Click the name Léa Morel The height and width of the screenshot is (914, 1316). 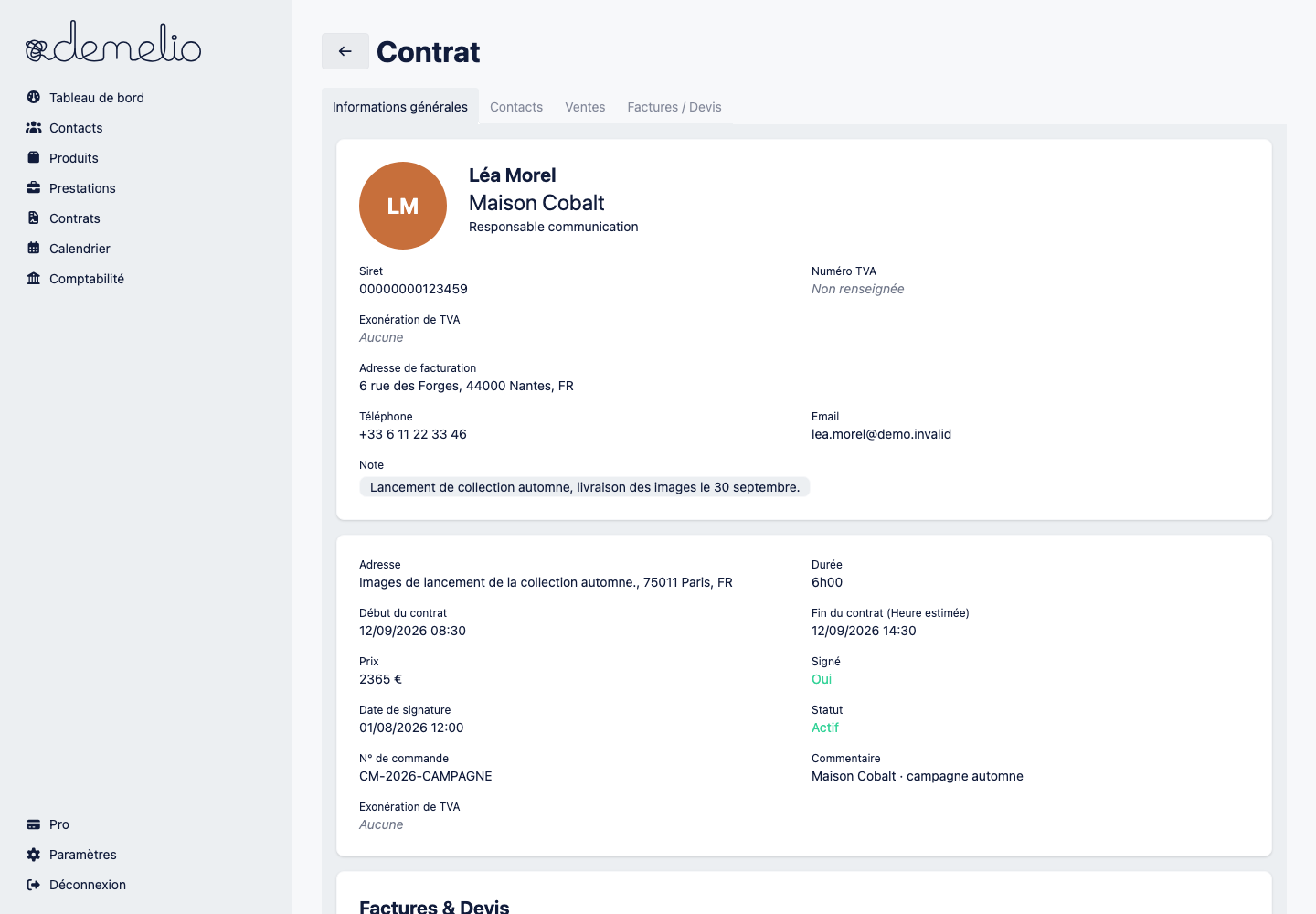point(512,175)
